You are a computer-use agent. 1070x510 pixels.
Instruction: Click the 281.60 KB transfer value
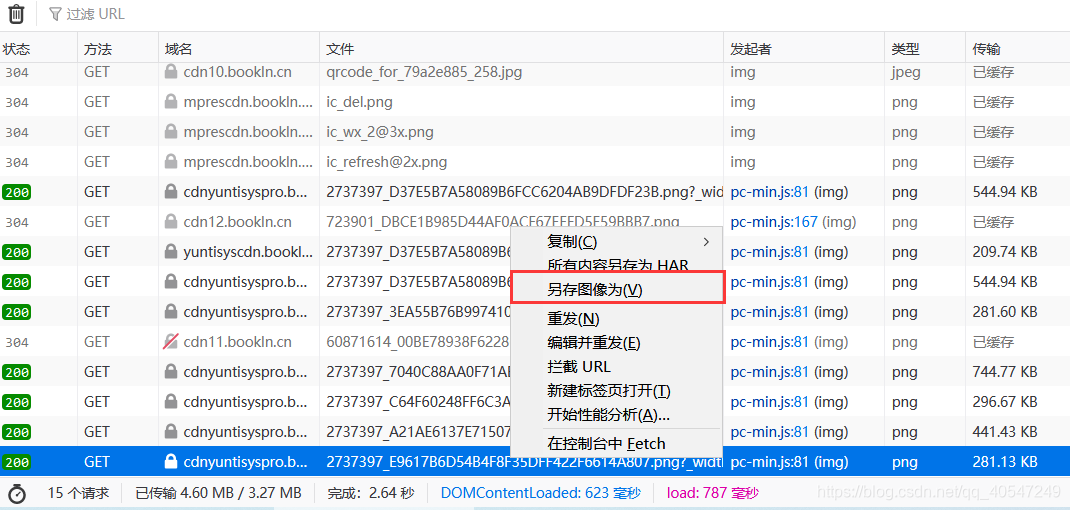(1005, 312)
